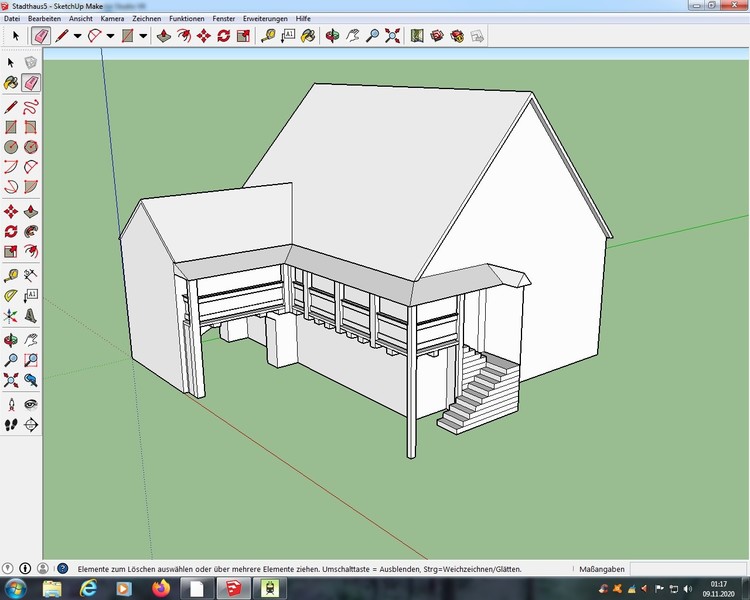
Task: Select the 3D Text tool
Action: [x=31, y=316]
